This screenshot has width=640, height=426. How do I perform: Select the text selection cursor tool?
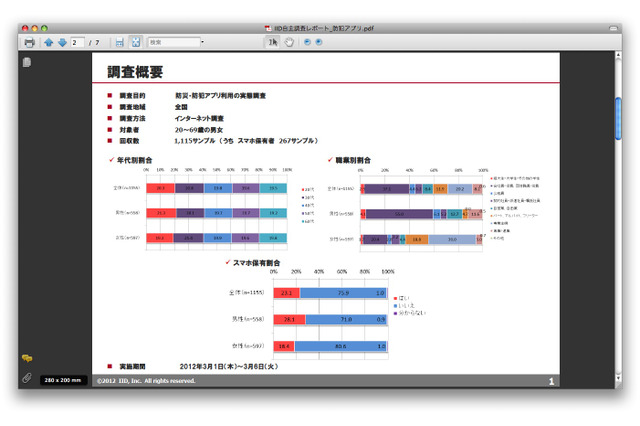[273, 42]
